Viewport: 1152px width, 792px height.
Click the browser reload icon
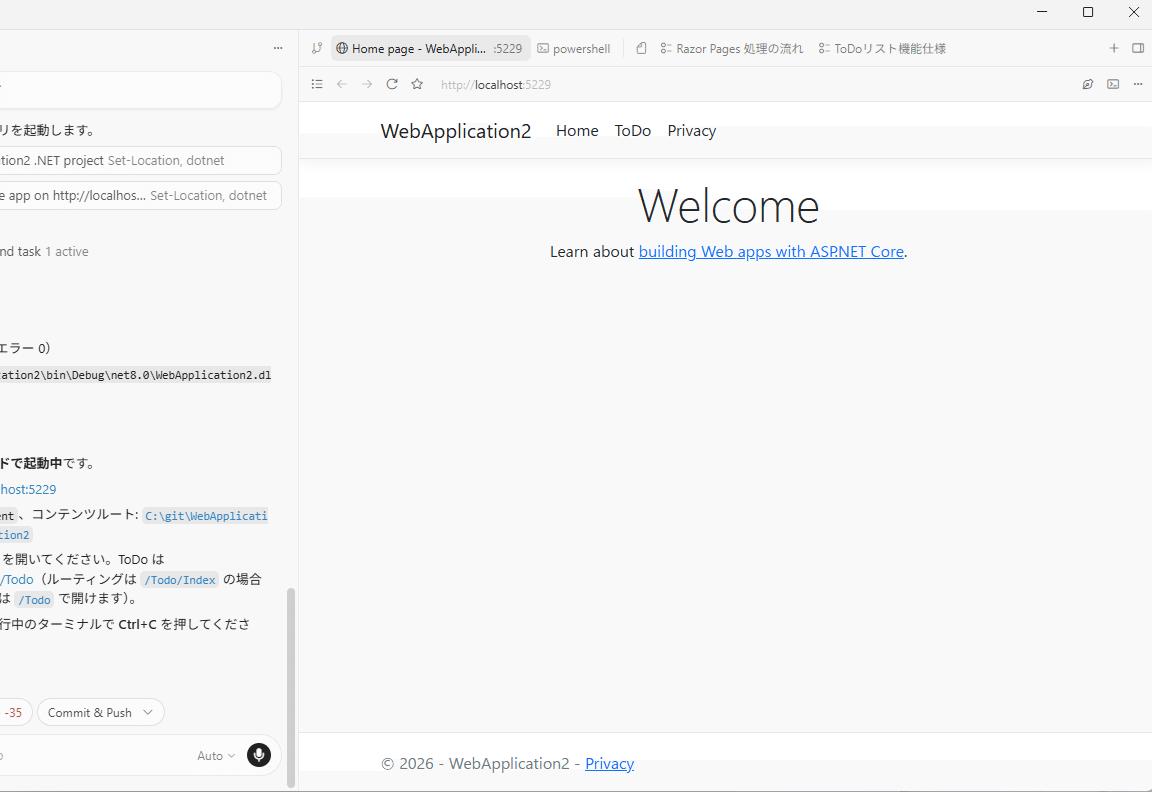pos(392,84)
